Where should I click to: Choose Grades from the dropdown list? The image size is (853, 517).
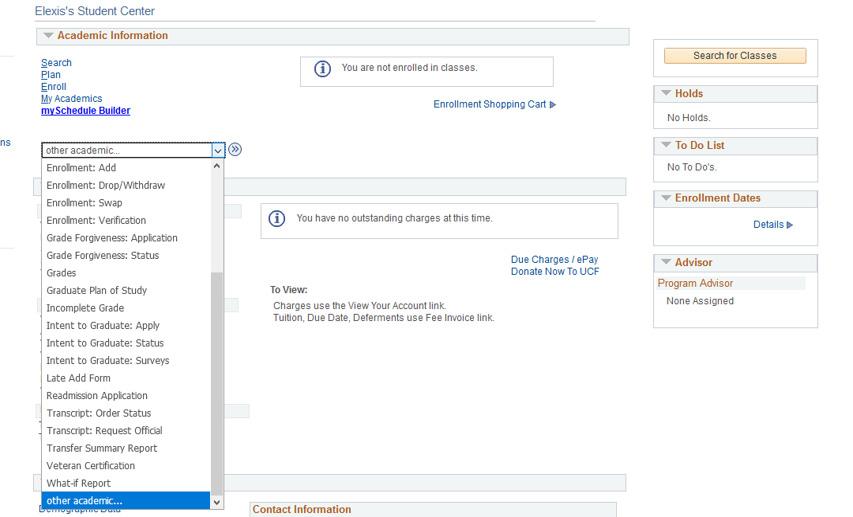pyautogui.click(x=126, y=273)
